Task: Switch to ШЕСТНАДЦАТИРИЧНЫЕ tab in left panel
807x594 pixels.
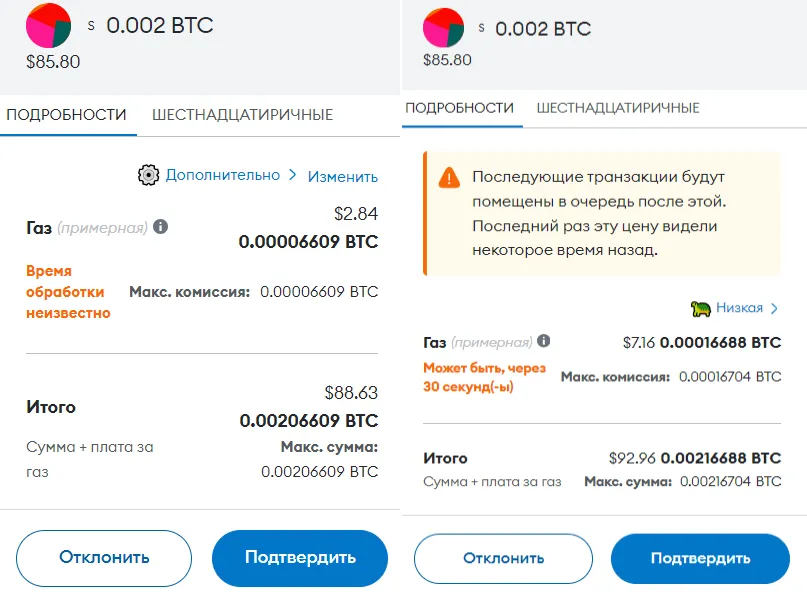Action: [242, 115]
